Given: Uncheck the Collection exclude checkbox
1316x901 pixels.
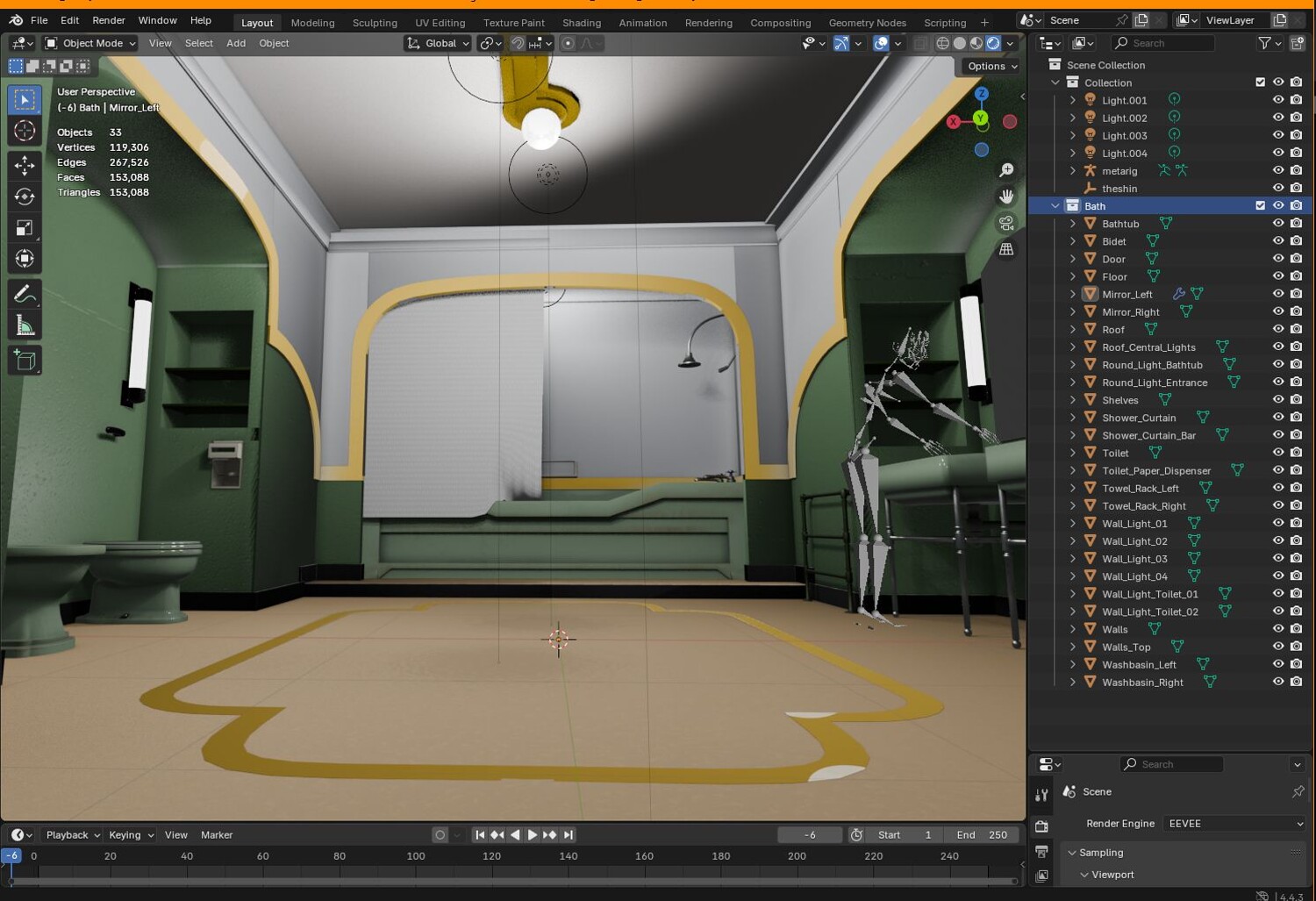Looking at the screenshot, I should point(1261,82).
